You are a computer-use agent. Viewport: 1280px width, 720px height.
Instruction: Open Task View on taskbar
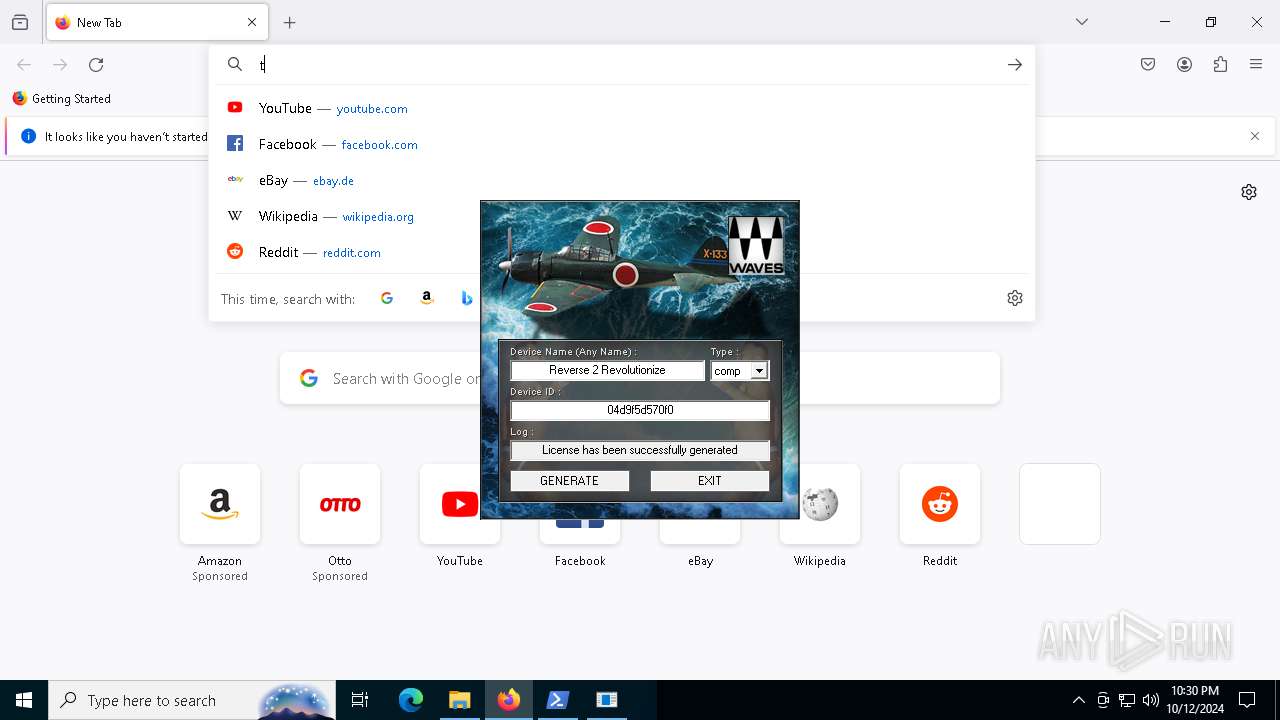pyautogui.click(x=360, y=700)
